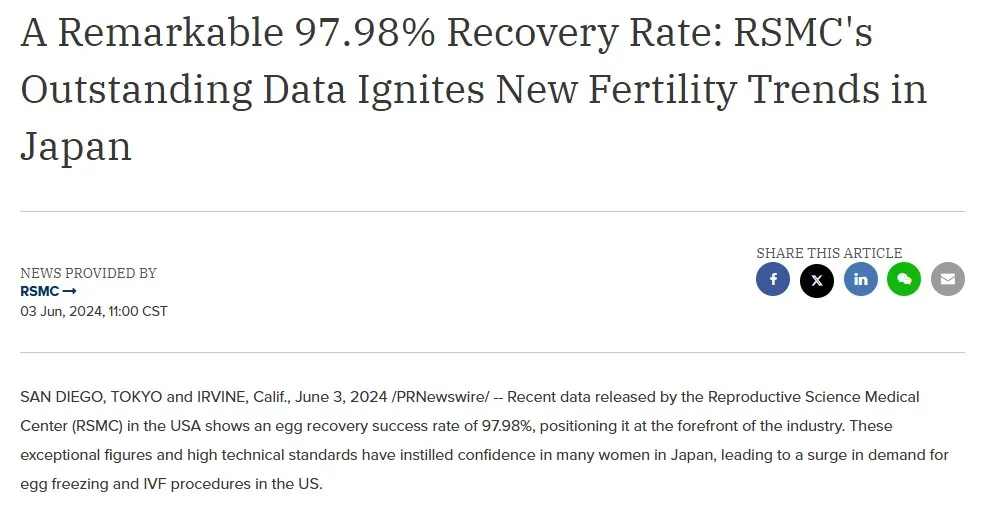Click "97.98%" in the headline

pyautogui.click(x=365, y=33)
